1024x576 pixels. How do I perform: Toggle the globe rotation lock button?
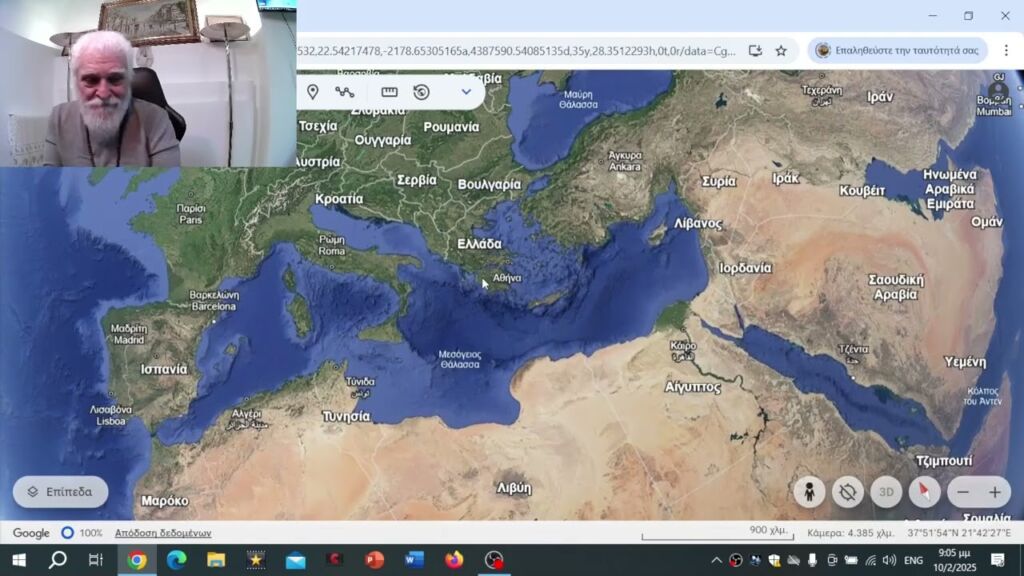click(x=848, y=492)
